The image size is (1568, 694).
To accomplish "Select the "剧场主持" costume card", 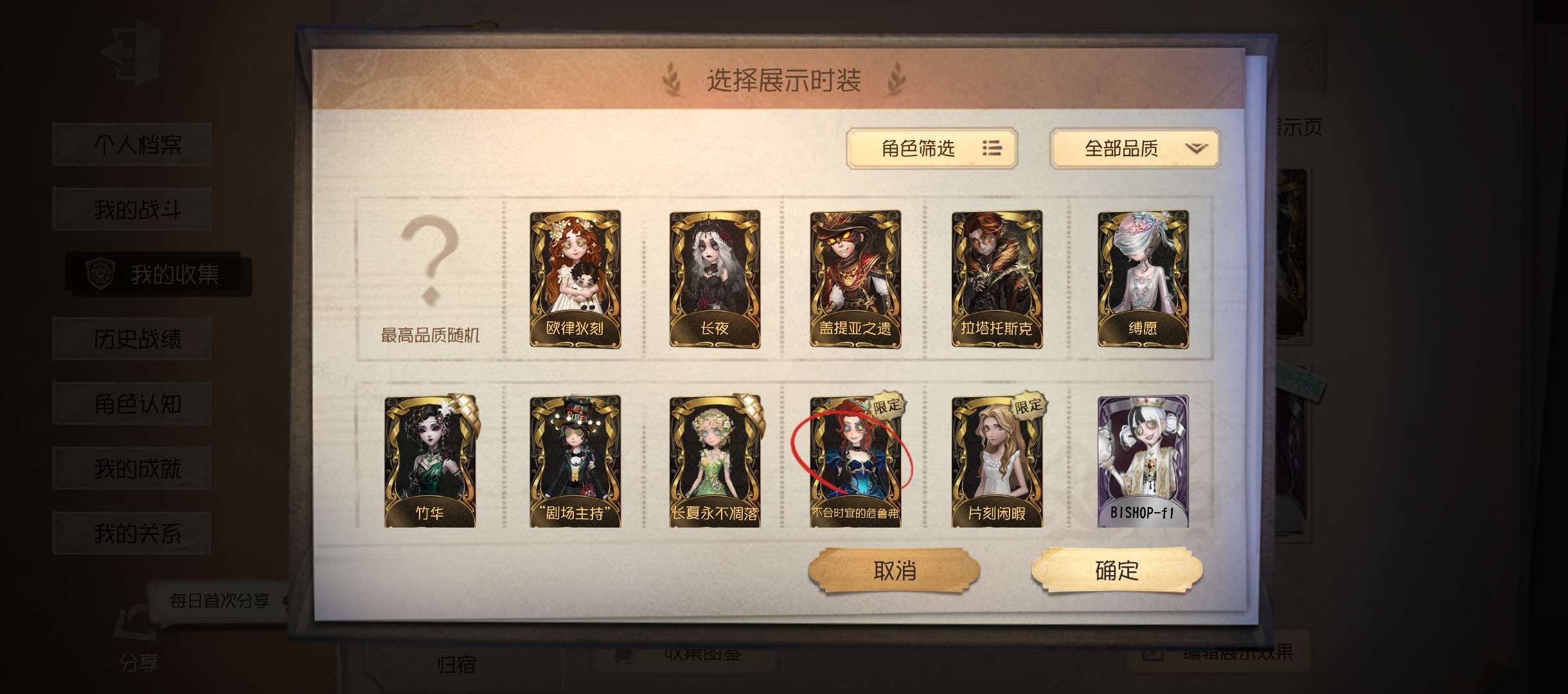I will coord(575,461).
